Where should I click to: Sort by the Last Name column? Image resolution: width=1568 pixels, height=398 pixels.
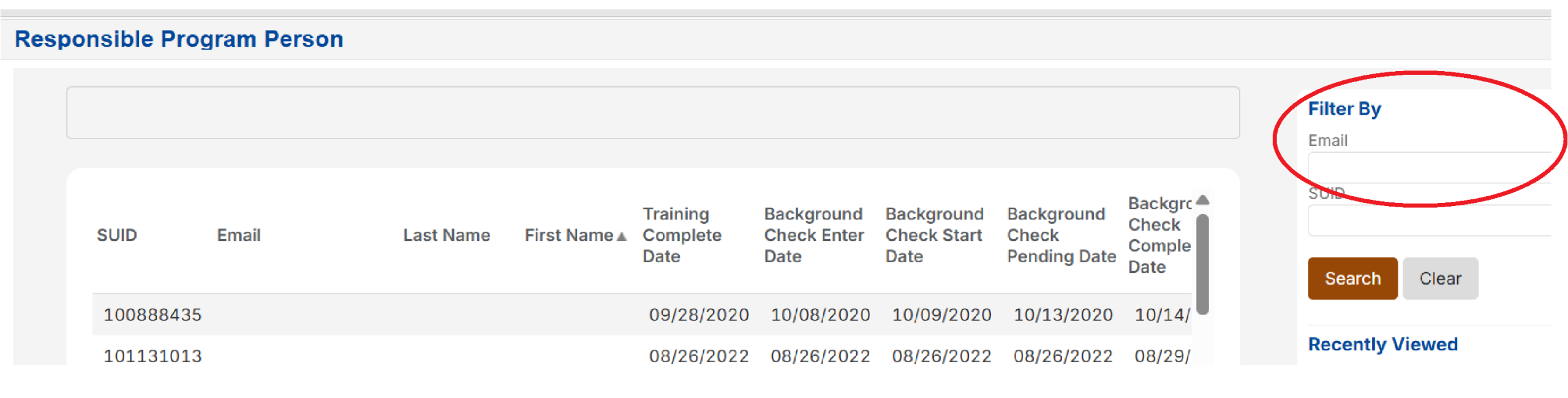[x=446, y=235]
